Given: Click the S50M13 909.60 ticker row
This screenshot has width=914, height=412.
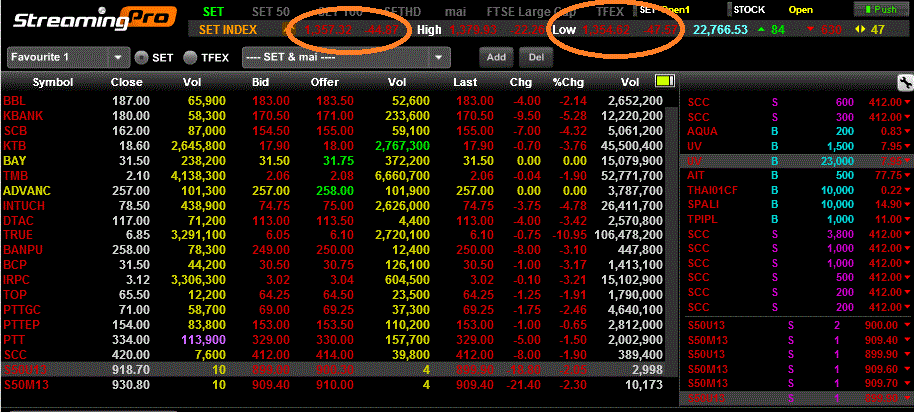Looking at the screenshot, I should 796,369.
